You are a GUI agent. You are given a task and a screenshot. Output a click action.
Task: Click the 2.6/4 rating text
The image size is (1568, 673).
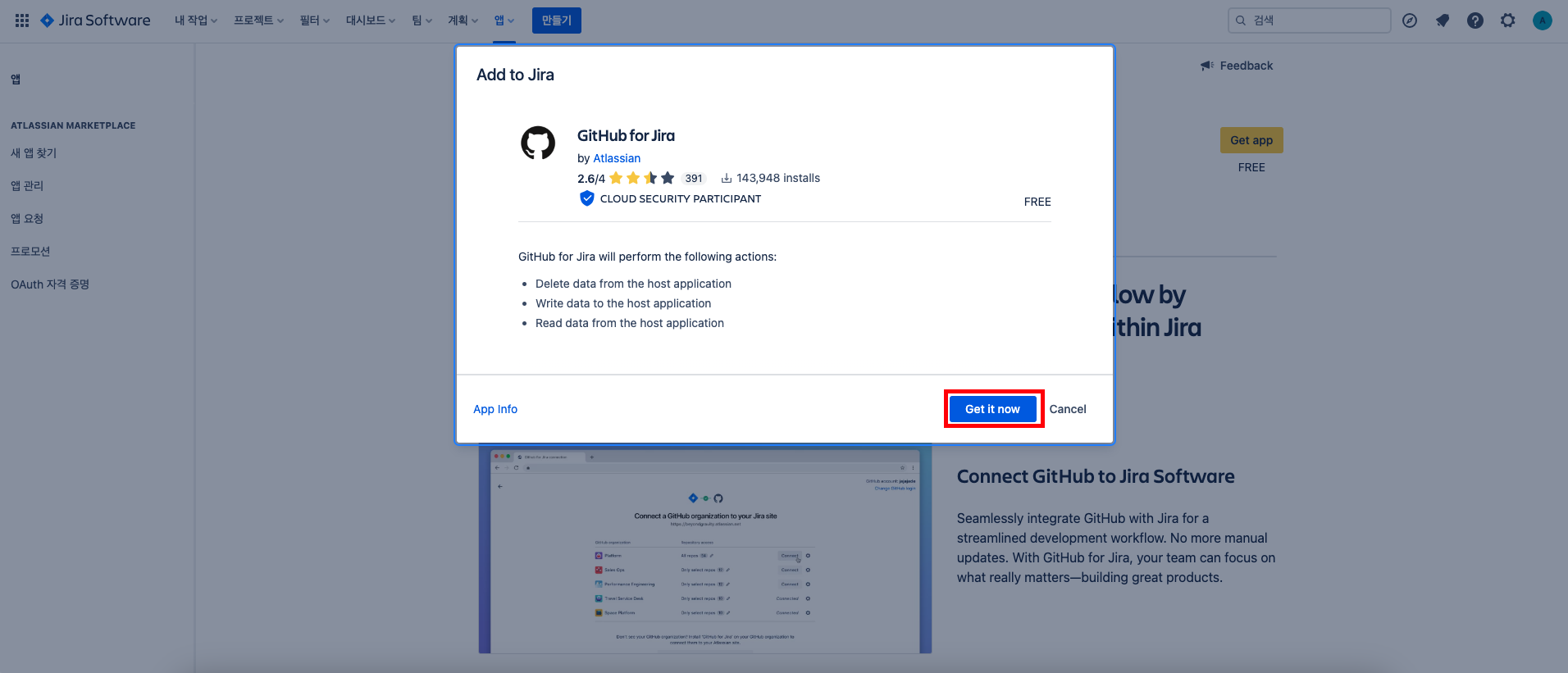pyautogui.click(x=591, y=179)
